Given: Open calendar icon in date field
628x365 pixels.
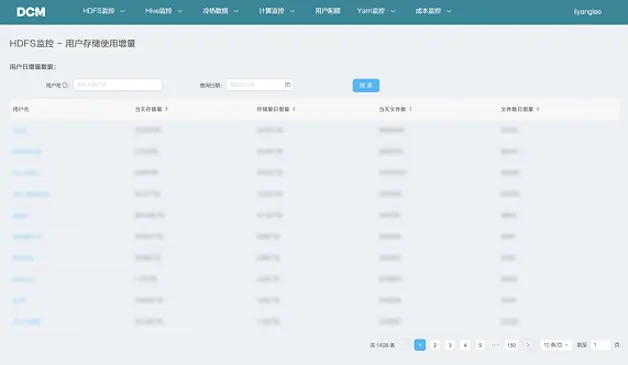Looking at the screenshot, I should point(287,85).
